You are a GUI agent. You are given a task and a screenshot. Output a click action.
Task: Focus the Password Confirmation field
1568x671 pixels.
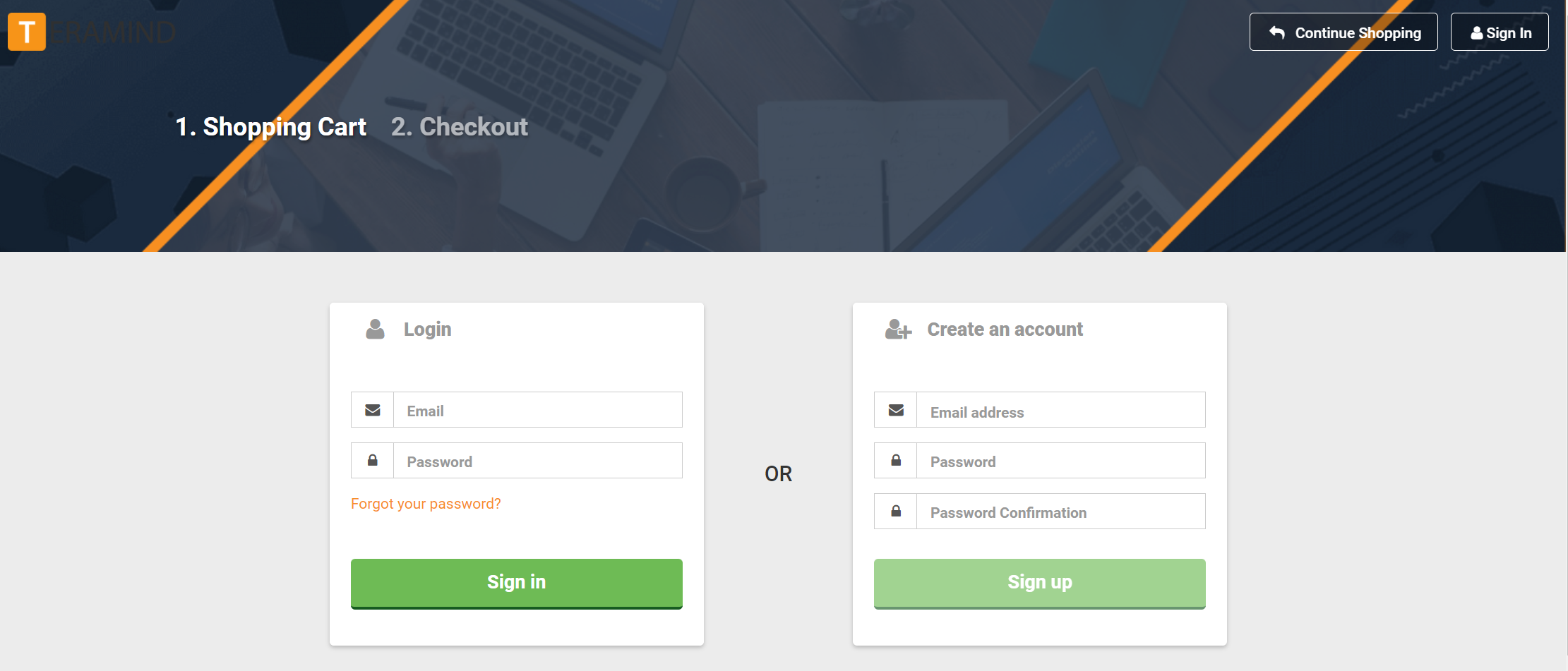point(1061,512)
